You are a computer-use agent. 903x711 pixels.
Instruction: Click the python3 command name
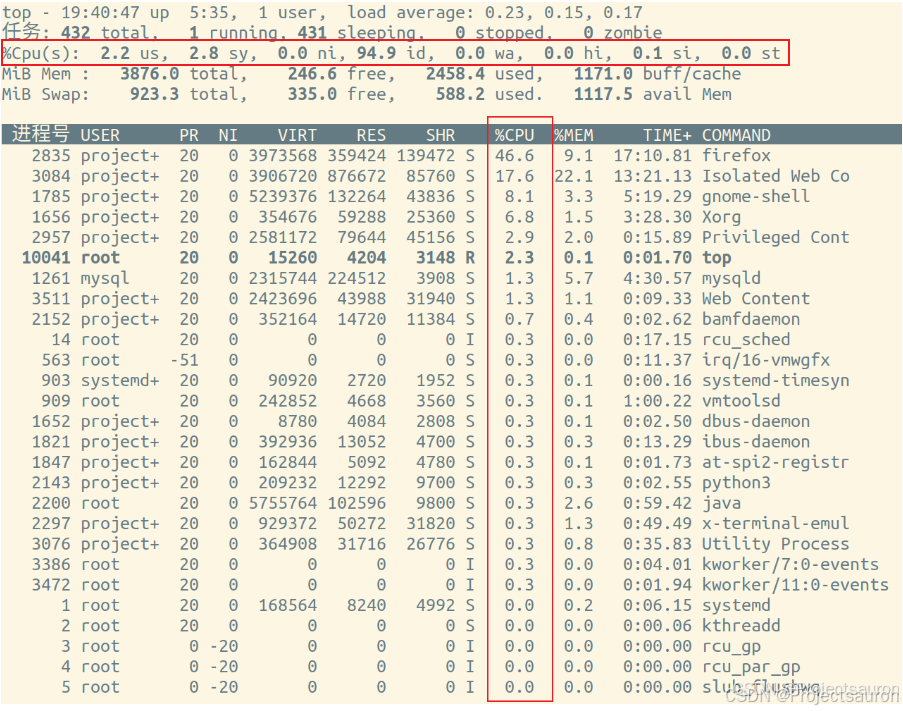click(736, 482)
